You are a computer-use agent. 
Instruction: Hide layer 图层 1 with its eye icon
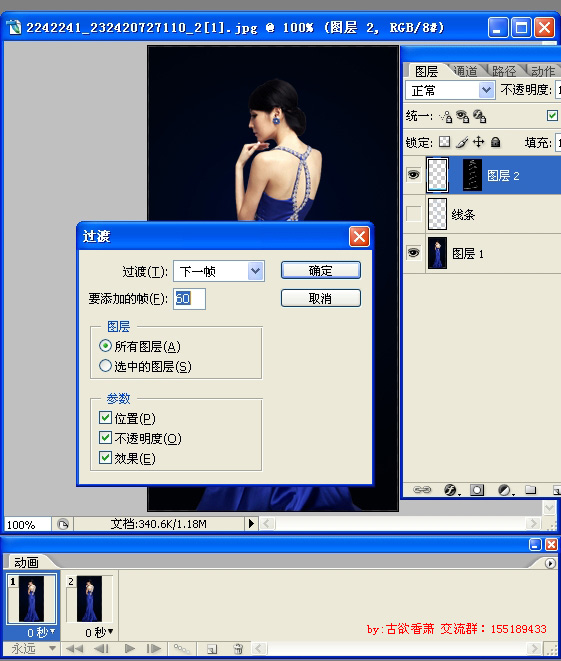tap(413, 253)
